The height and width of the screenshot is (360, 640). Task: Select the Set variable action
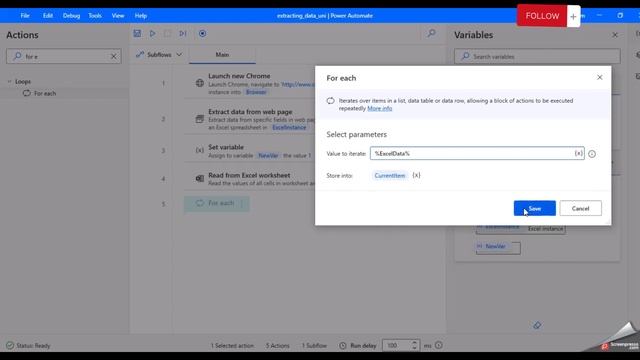226,147
